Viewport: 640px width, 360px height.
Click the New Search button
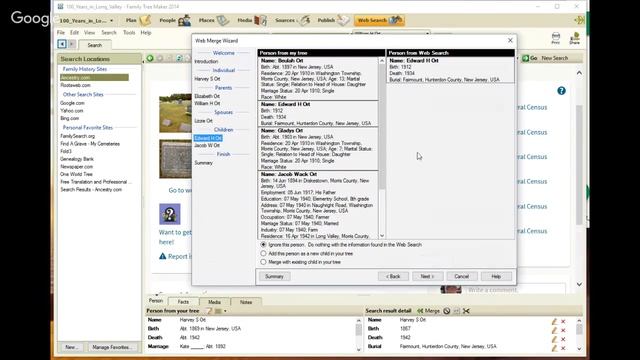[x=554, y=58]
